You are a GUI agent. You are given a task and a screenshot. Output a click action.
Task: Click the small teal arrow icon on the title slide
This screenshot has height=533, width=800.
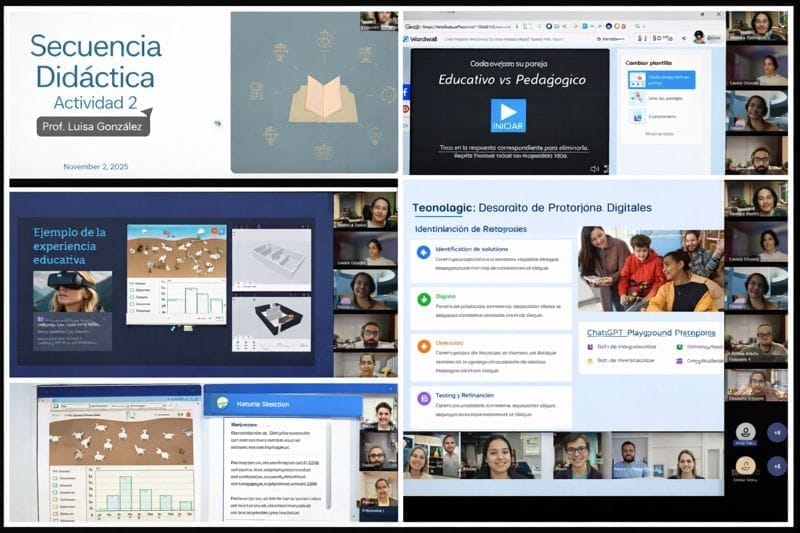click(x=218, y=123)
